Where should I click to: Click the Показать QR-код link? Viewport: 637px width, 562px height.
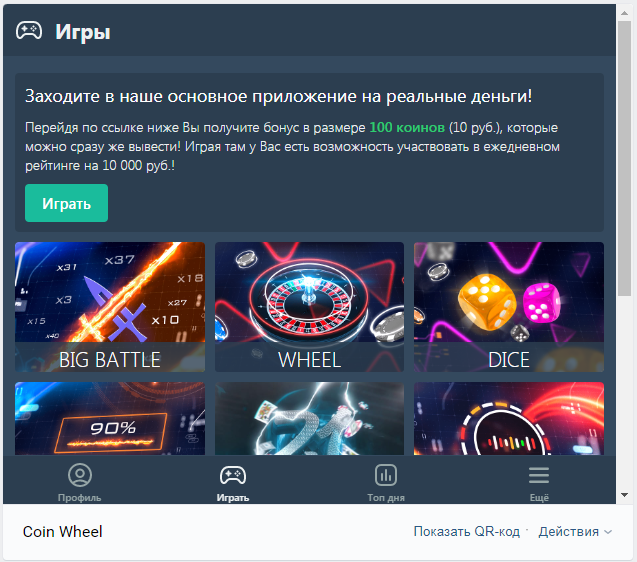466,532
